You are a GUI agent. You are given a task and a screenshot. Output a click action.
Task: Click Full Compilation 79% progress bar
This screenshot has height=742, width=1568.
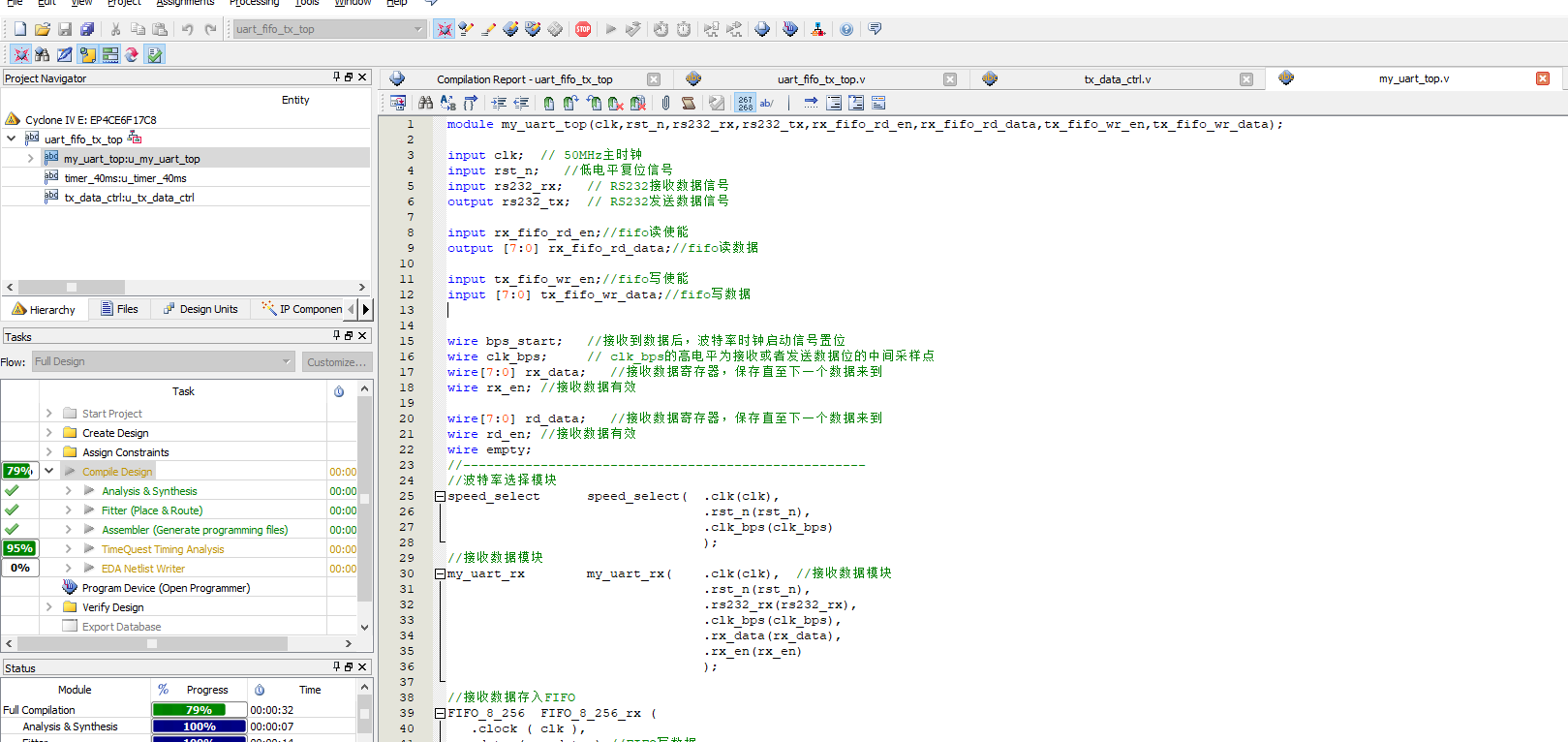pos(199,710)
